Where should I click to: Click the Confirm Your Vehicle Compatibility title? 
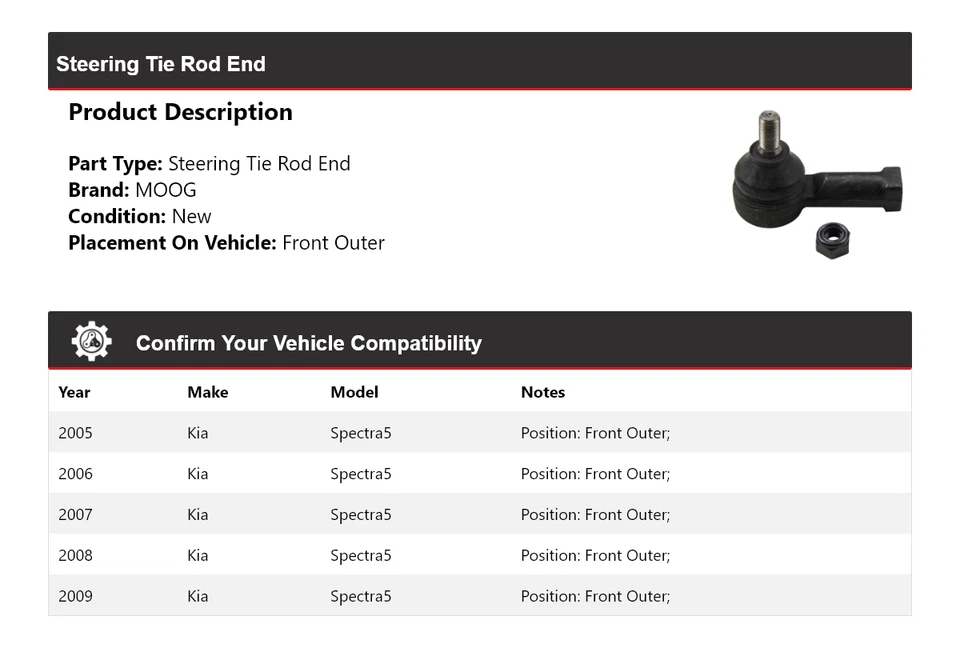pos(308,343)
